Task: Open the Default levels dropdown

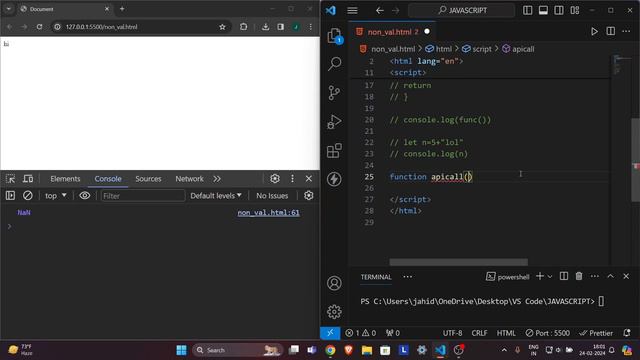Action: [216, 196]
